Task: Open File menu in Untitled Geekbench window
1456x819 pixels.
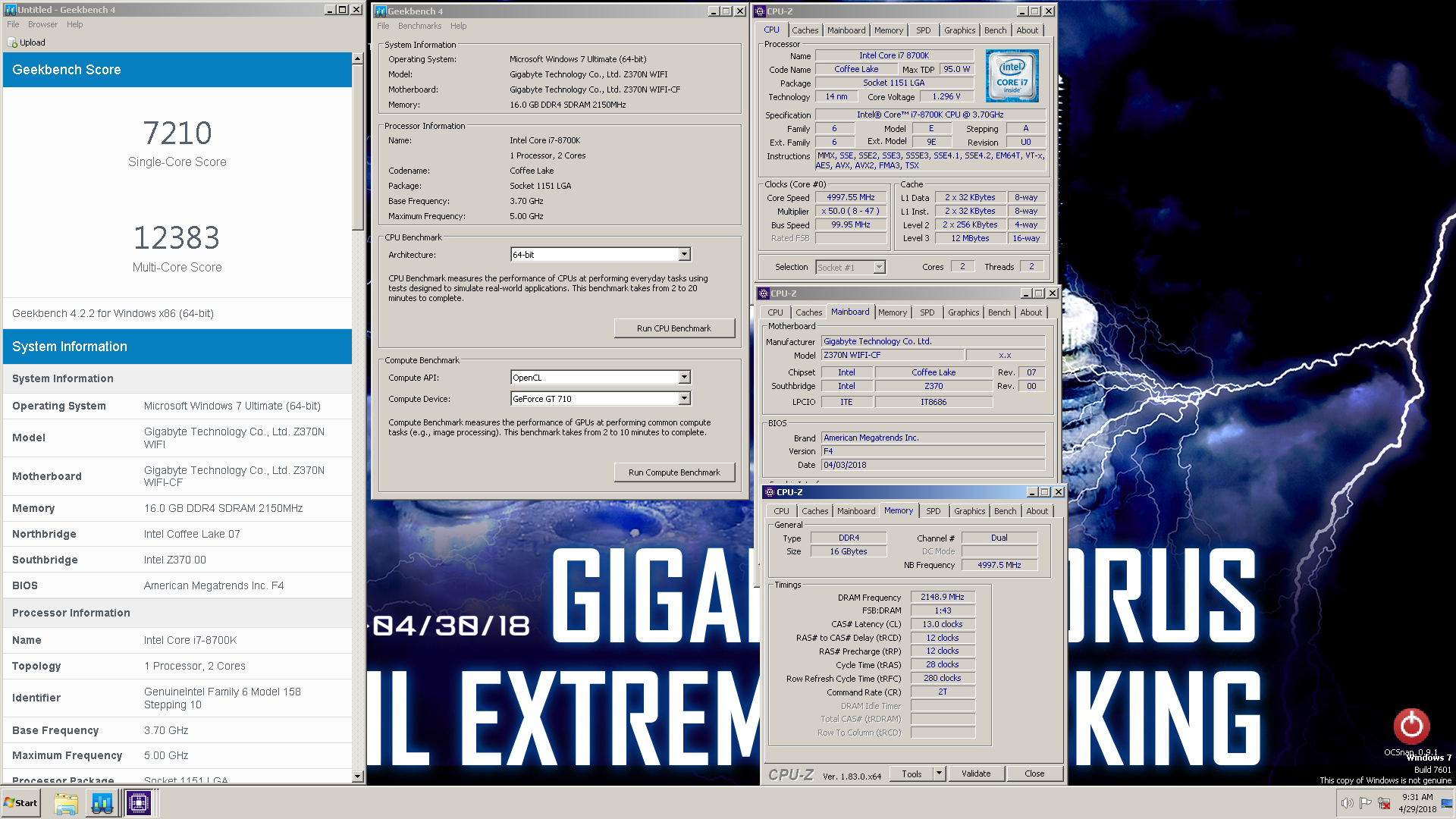Action: (13, 24)
